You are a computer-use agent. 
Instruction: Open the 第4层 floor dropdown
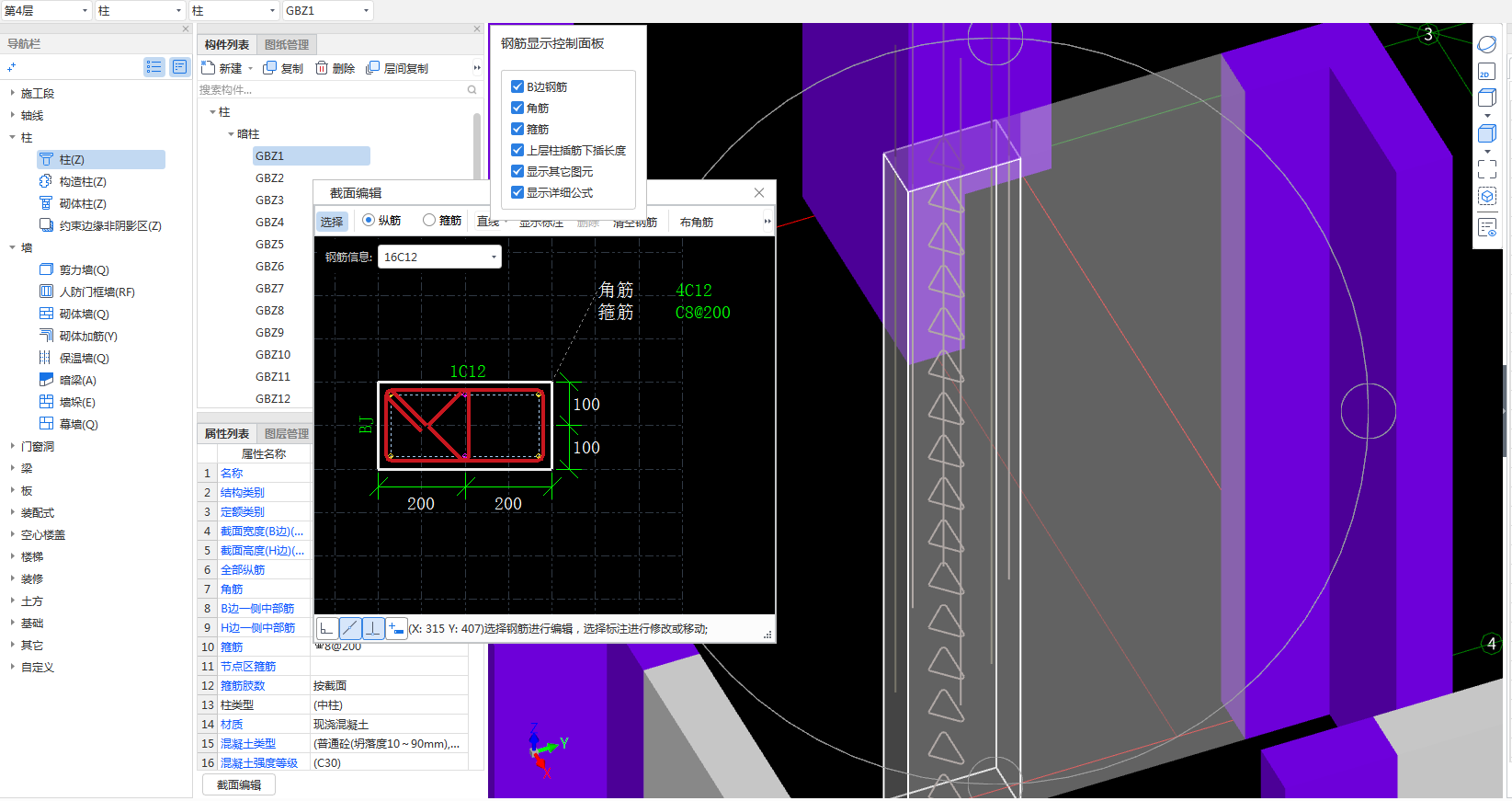coord(46,11)
